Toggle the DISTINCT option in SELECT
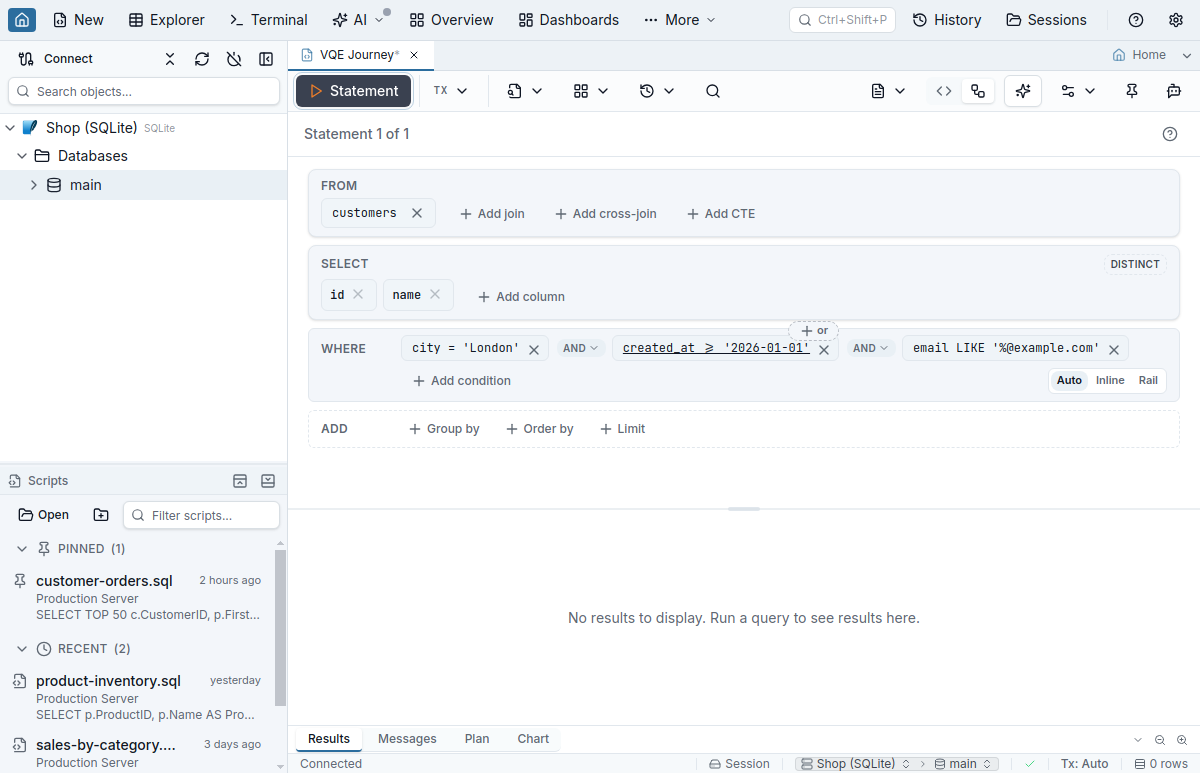This screenshot has height=773, width=1200. pyautogui.click(x=1135, y=264)
